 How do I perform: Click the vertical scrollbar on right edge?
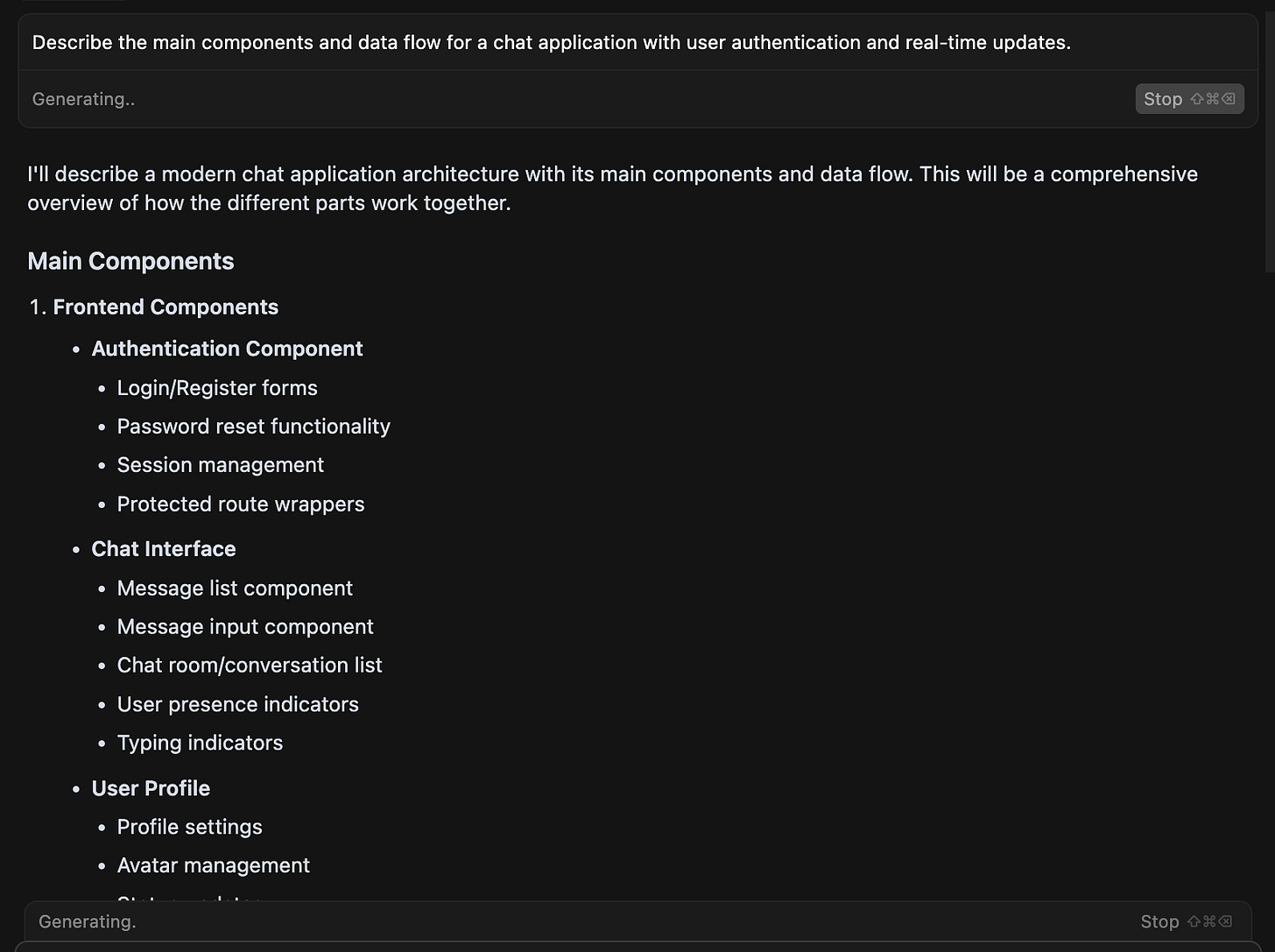1270,140
